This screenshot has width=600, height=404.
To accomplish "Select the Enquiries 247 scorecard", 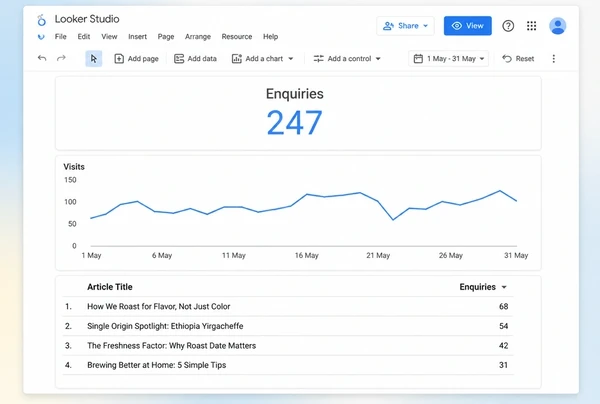I will click(x=298, y=113).
